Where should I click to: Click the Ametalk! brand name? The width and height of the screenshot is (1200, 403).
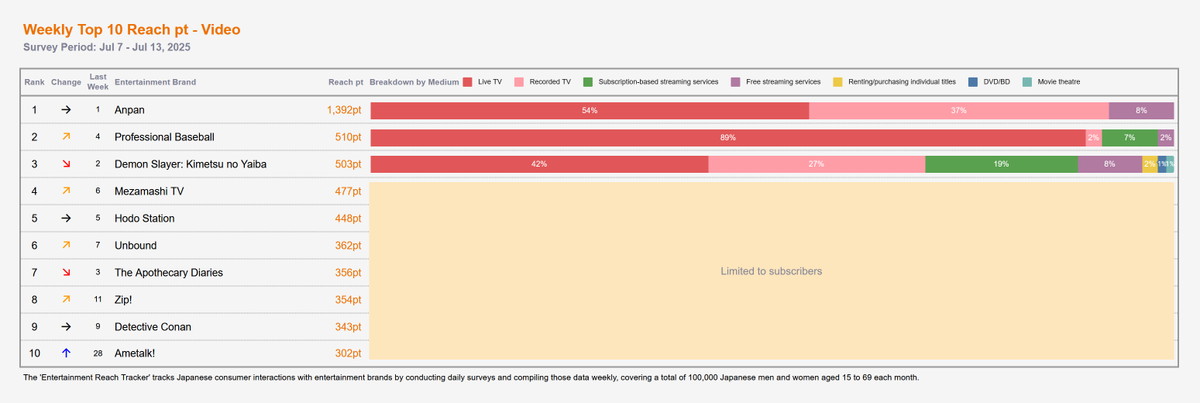[136, 354]
